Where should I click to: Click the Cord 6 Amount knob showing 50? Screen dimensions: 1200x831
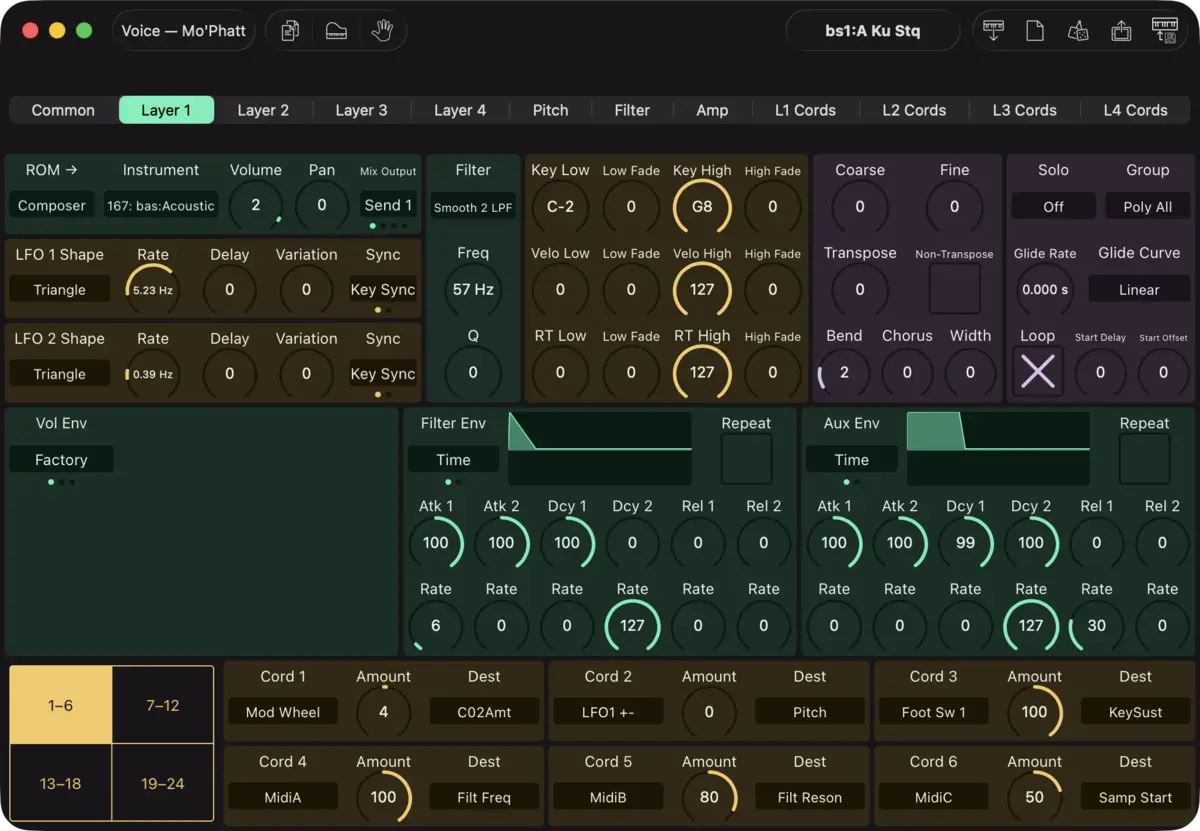(1035, 797)
